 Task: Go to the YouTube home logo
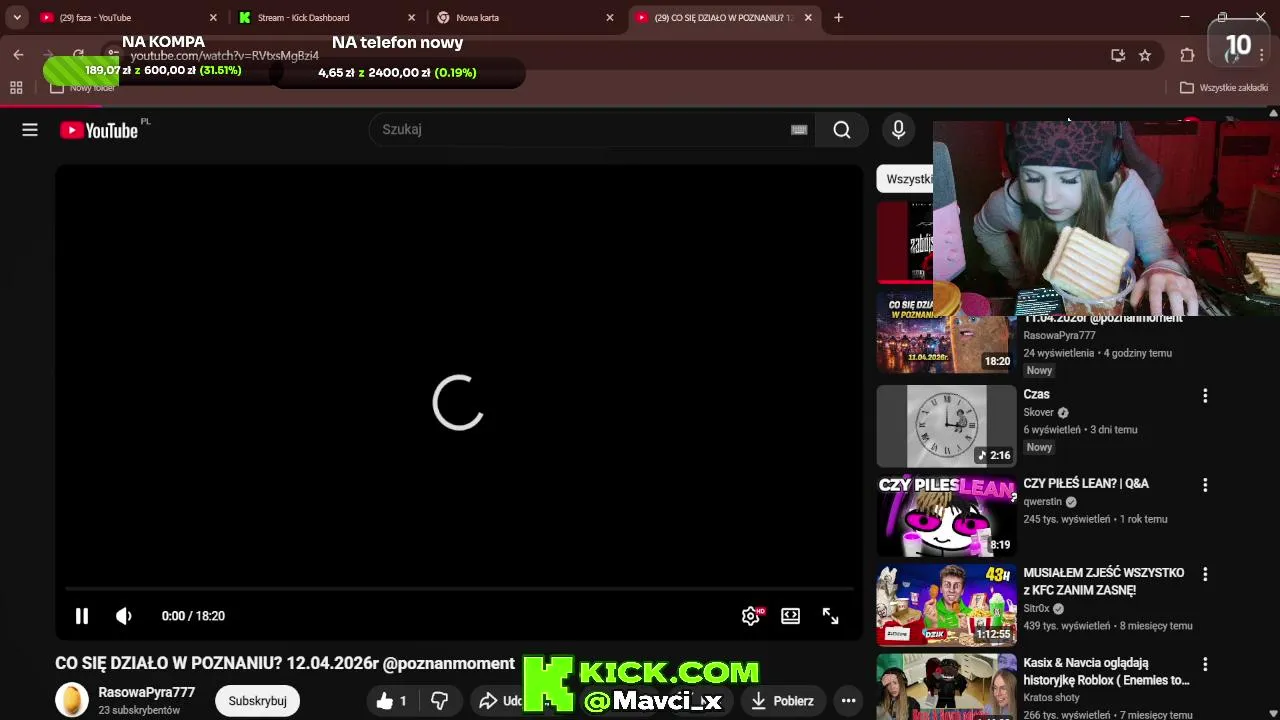99,130
